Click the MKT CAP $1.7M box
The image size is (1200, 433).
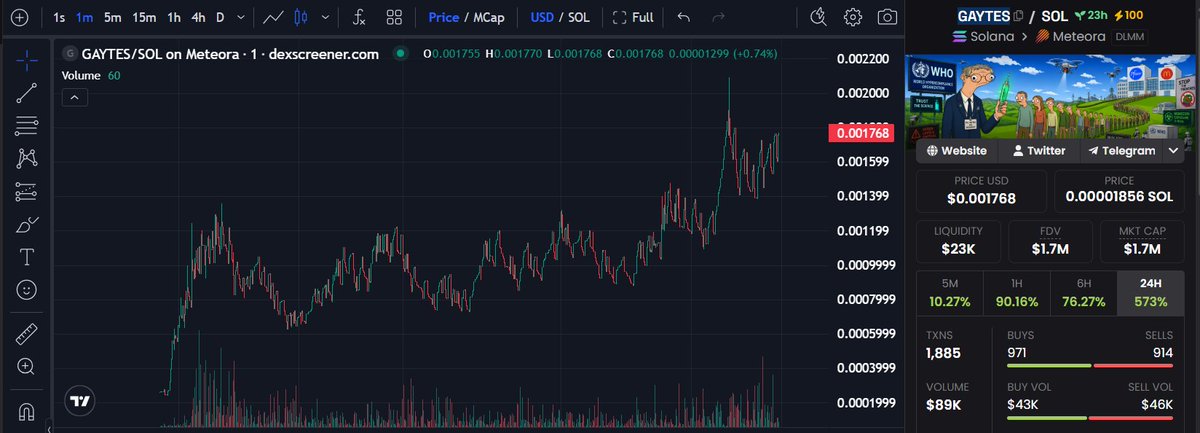pos(1141,241)
